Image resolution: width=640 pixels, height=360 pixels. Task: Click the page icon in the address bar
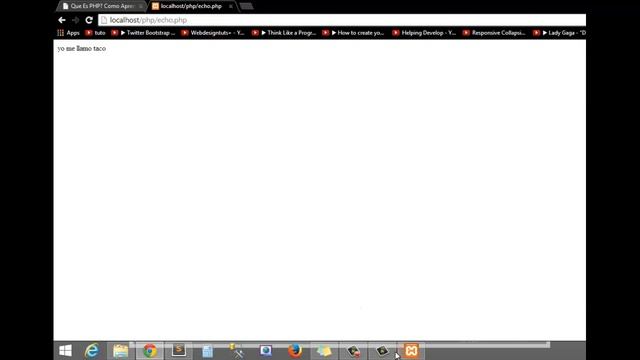[104, 20]
